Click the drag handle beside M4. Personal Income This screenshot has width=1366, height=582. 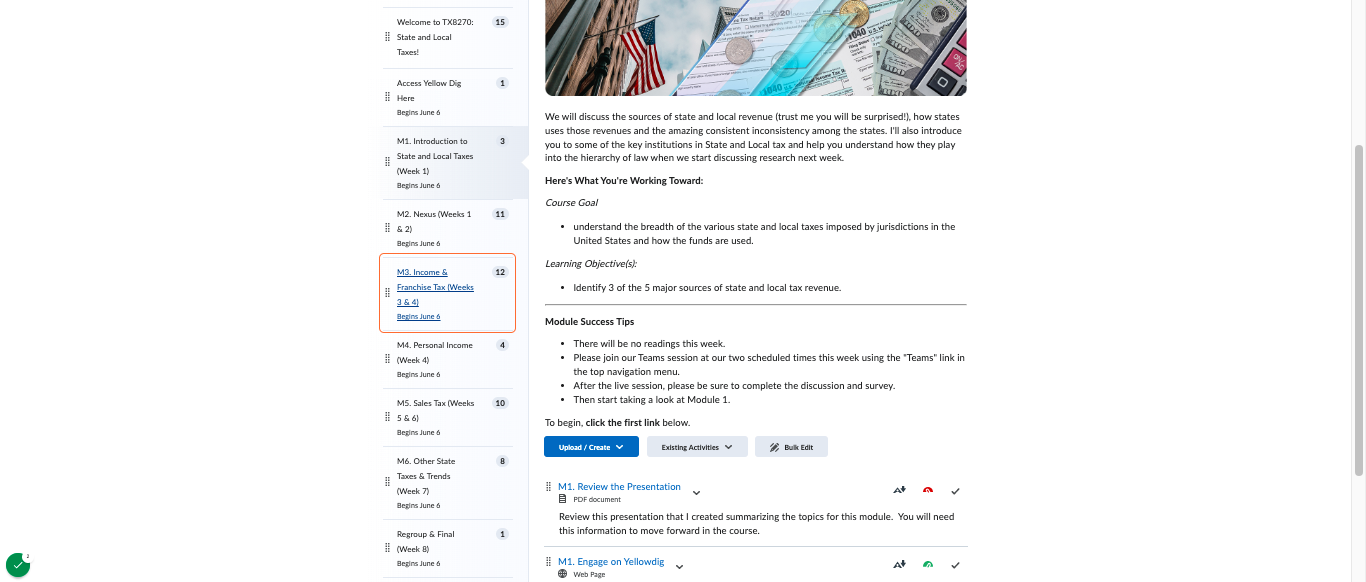point(388,359)
